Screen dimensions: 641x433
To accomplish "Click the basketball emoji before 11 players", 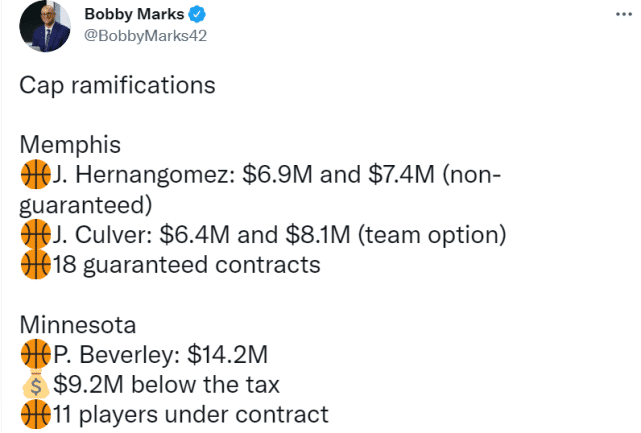I will click(x=34, y=413).
